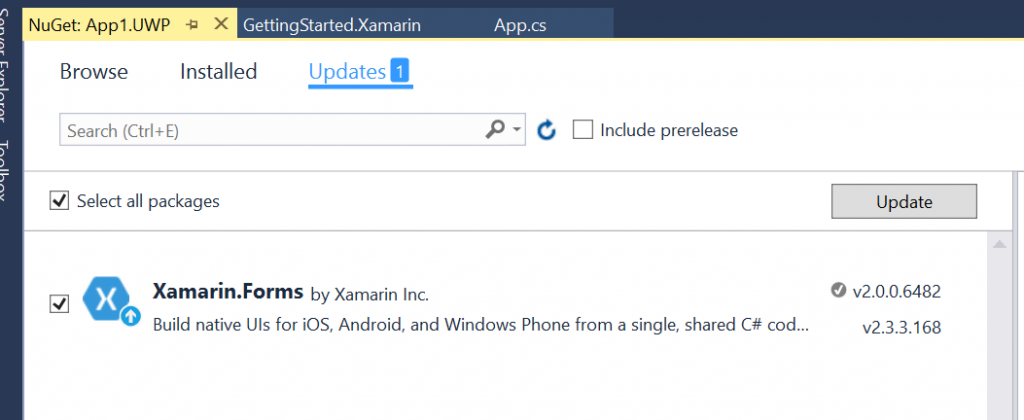Click the 'by Xamarin Inc.' author text
Screen dimensions: 1024x420
pos(370,295)
